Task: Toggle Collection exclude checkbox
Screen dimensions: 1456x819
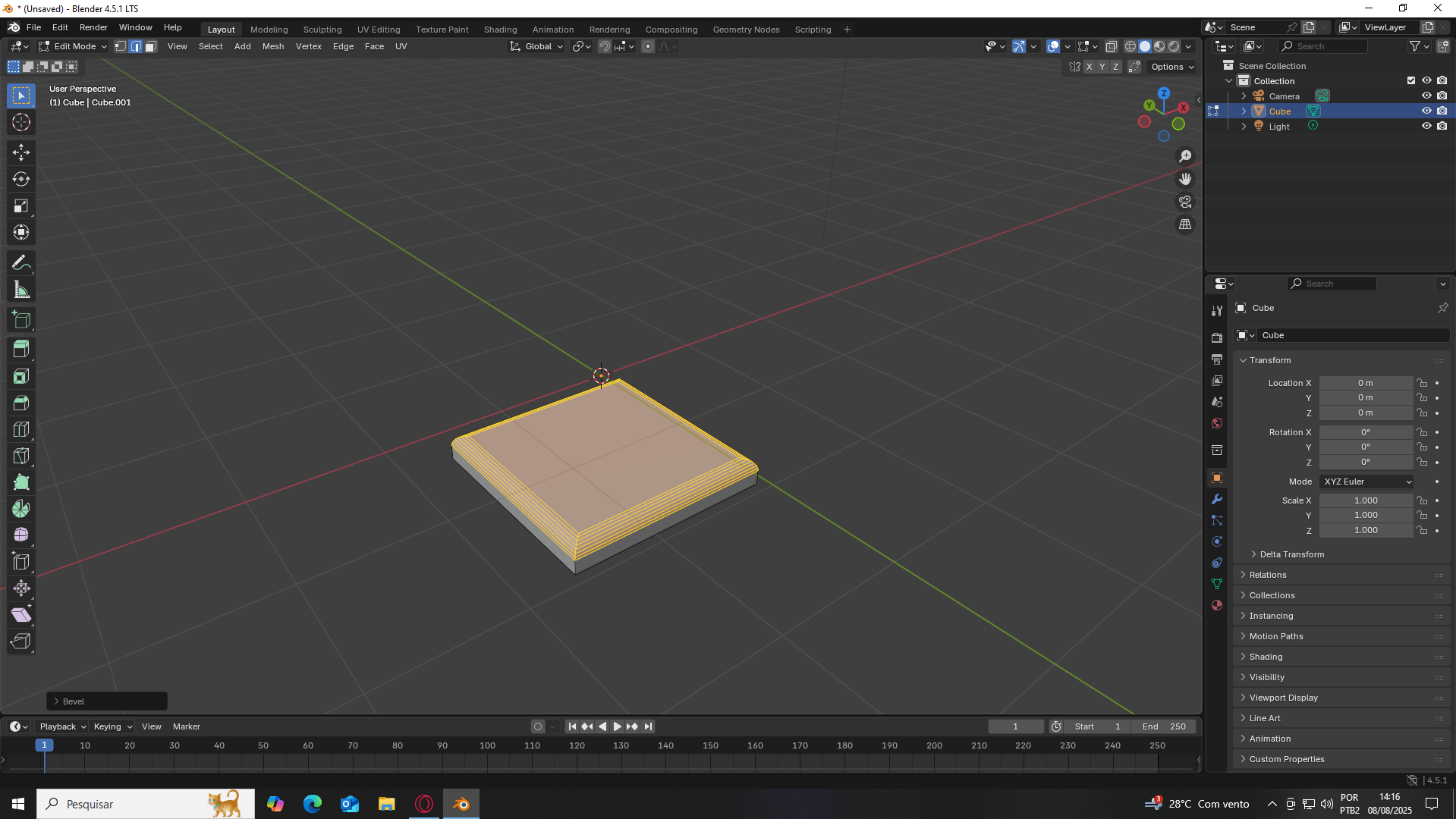Action: (x=1411, y=80)
